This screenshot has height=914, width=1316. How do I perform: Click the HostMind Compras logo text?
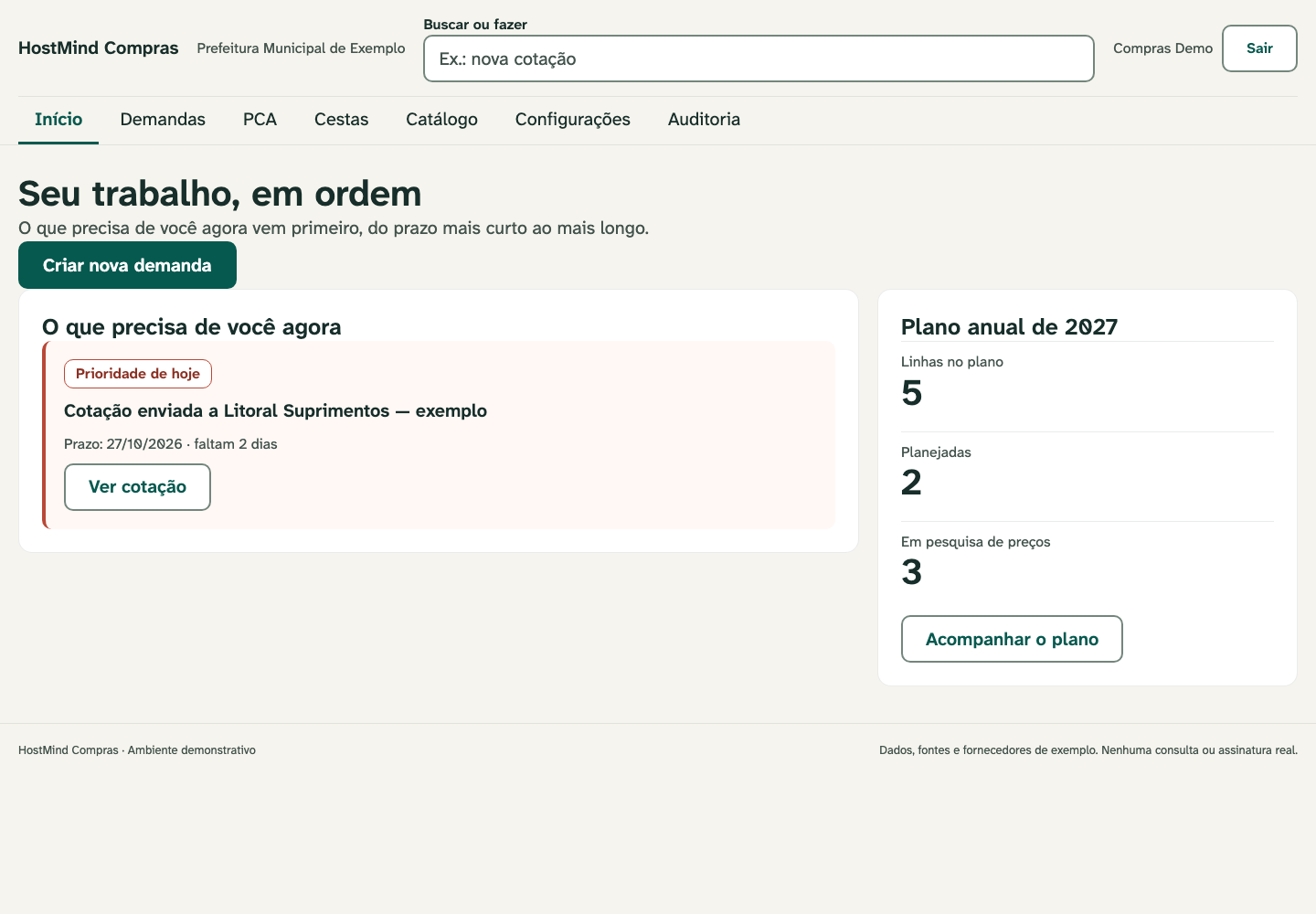99,48
